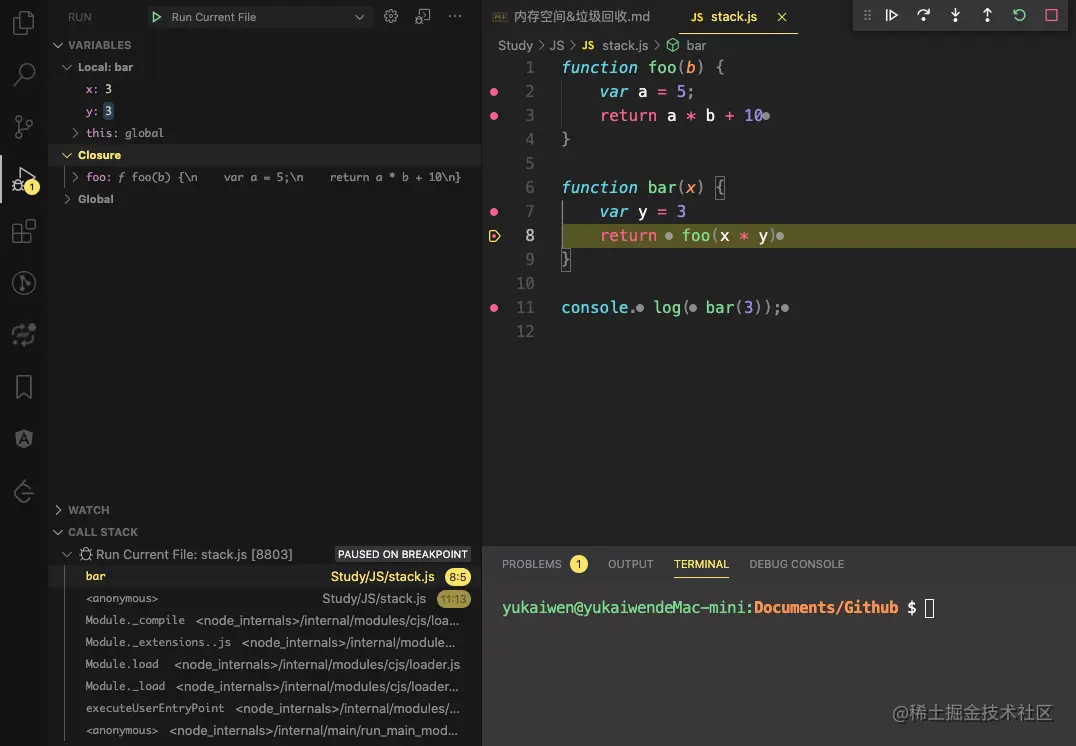Screen dimensions: 1076x746
Task: Click JS folder in the breadcrumb
Action: pyautogui.click(x=557, y=45)
